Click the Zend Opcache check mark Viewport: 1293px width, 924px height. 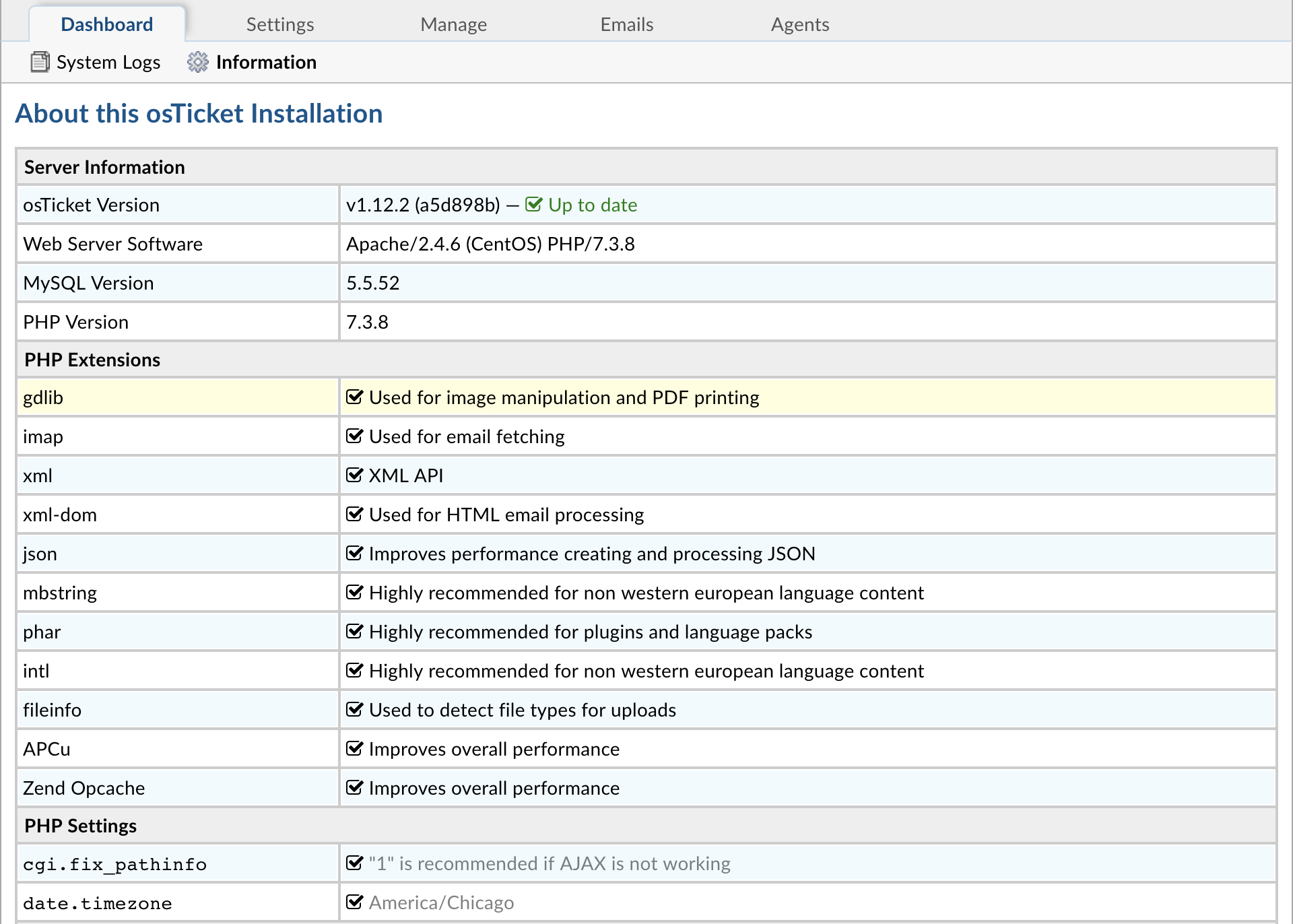tap(354, 788)
